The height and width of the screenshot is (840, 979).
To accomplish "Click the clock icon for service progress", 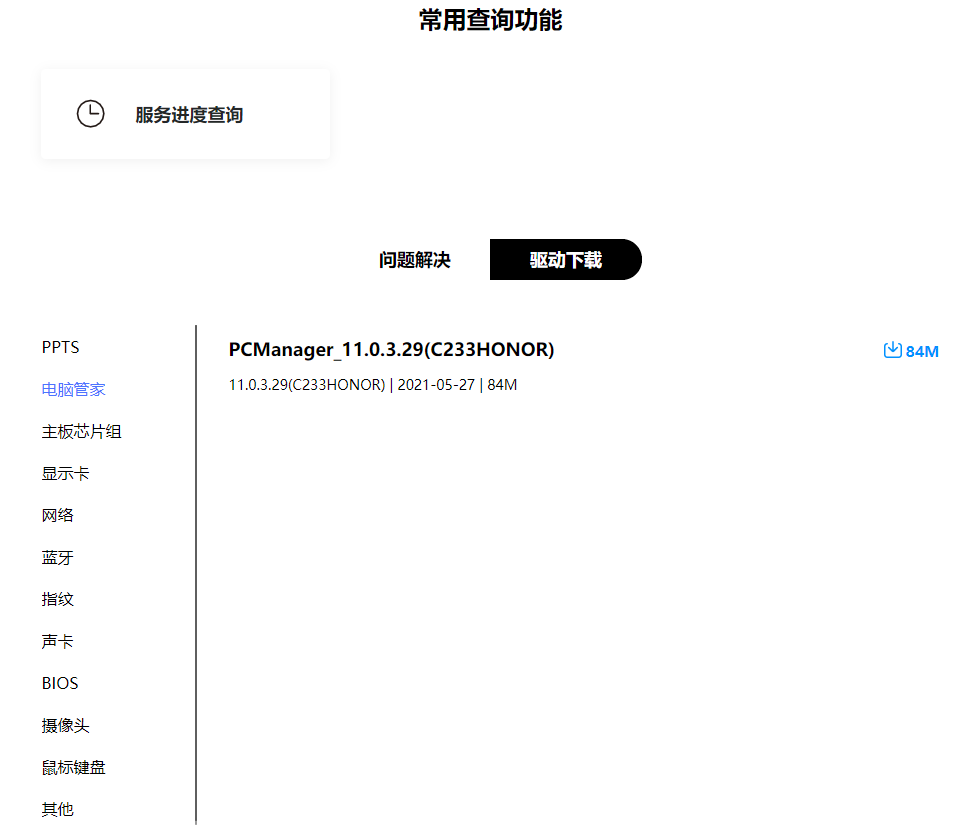I will [x=91, y=114].
